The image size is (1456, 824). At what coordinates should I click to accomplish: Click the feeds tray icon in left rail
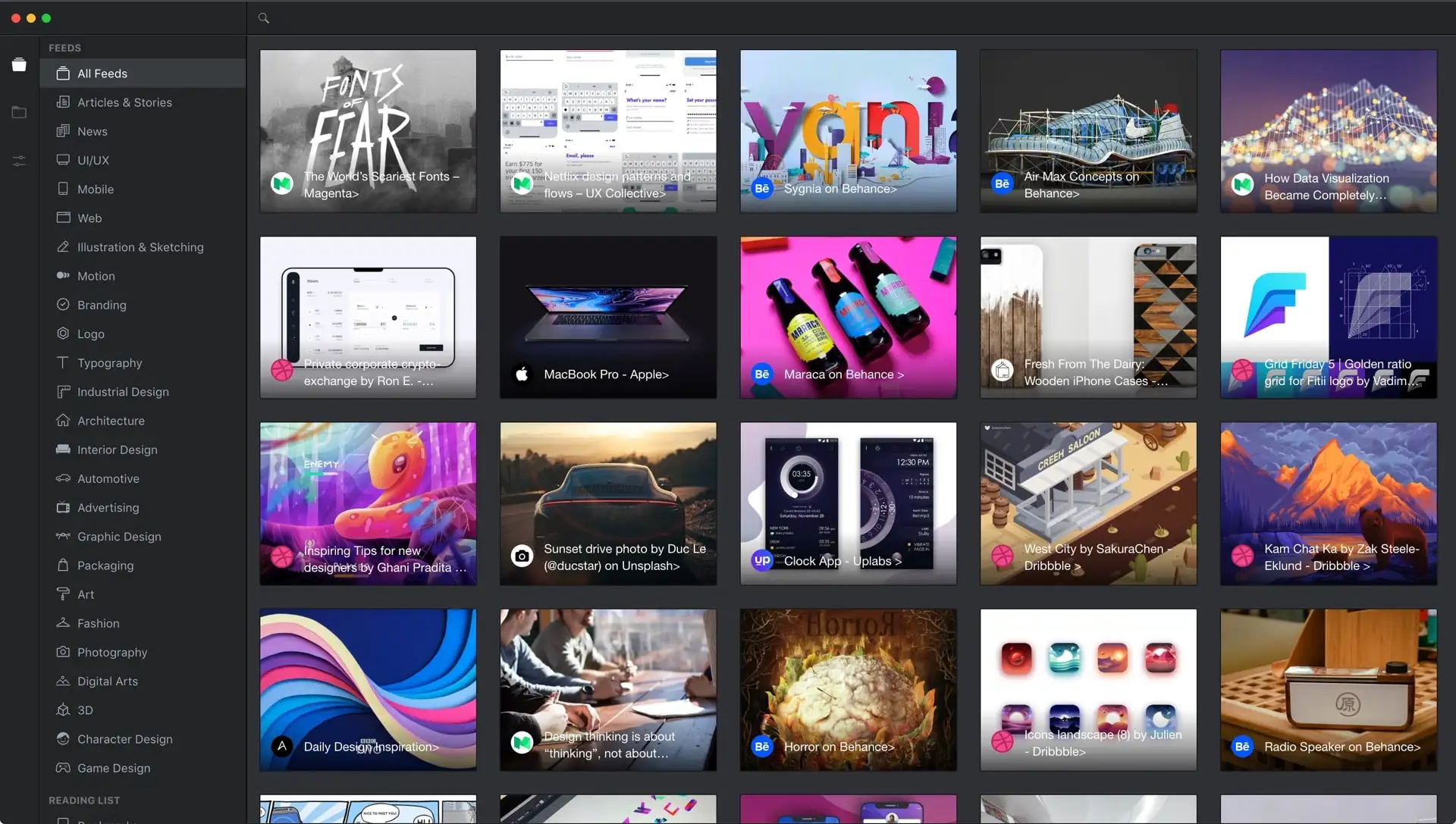(x=18, y=64)
